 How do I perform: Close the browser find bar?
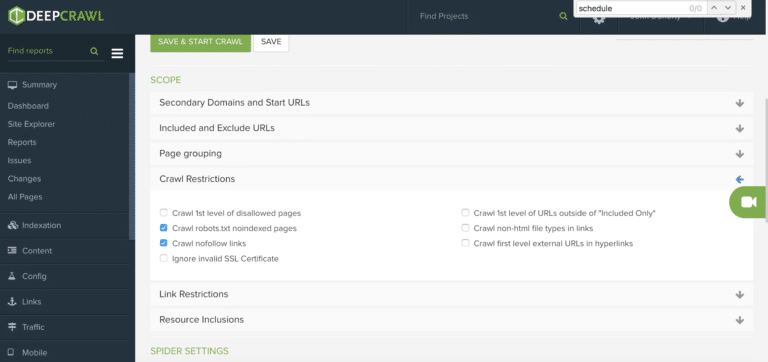(743, 8)
